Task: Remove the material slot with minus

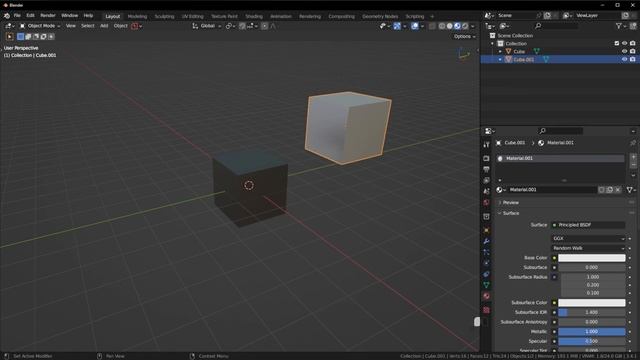Action: (x=633, y=165)
